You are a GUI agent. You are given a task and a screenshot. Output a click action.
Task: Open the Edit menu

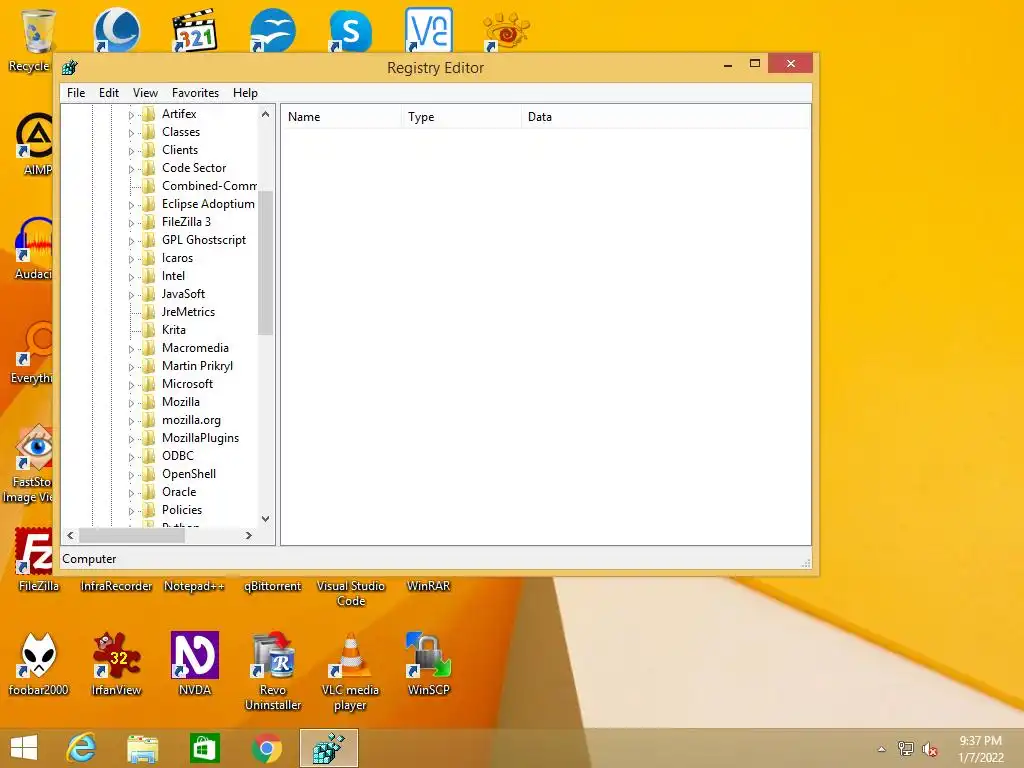pos(108,93)
